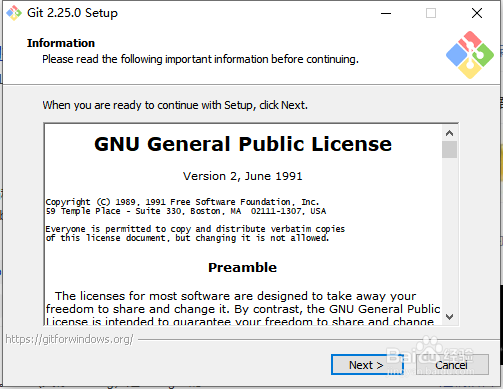This screenshot has height=389, width=503.
Task: Click the large Git logo in header
Action: click(470, 55)
